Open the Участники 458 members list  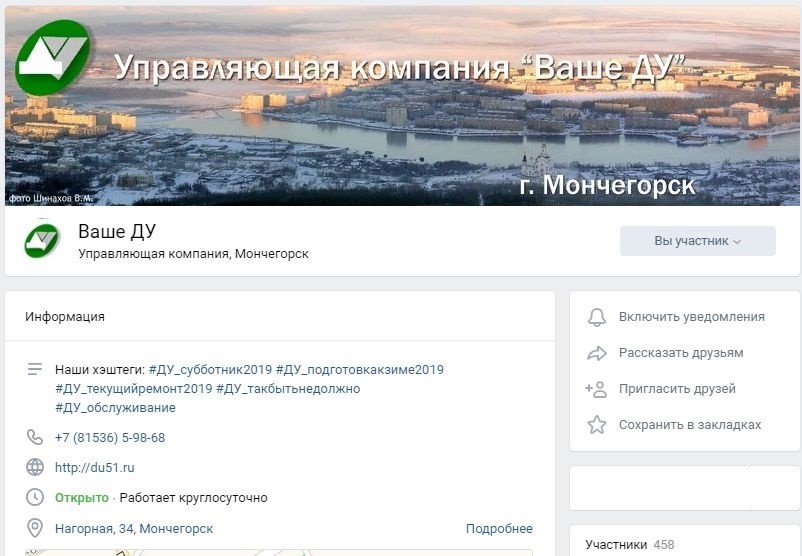click(x=630, y=544)
